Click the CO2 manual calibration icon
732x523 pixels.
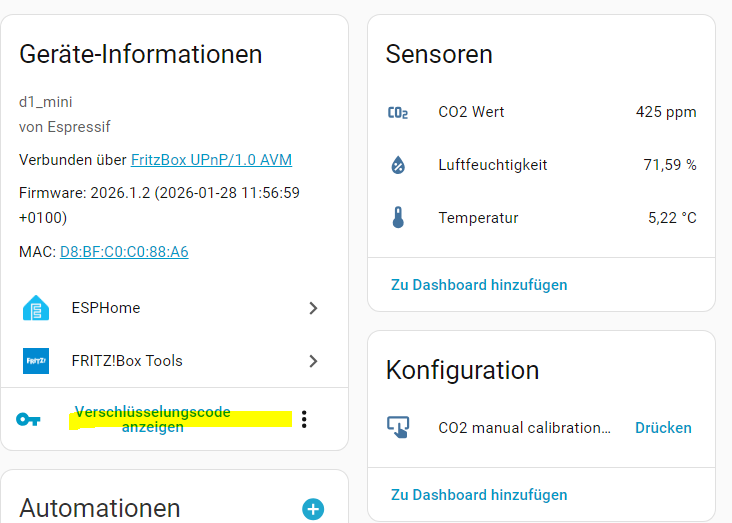click(398, 428)
